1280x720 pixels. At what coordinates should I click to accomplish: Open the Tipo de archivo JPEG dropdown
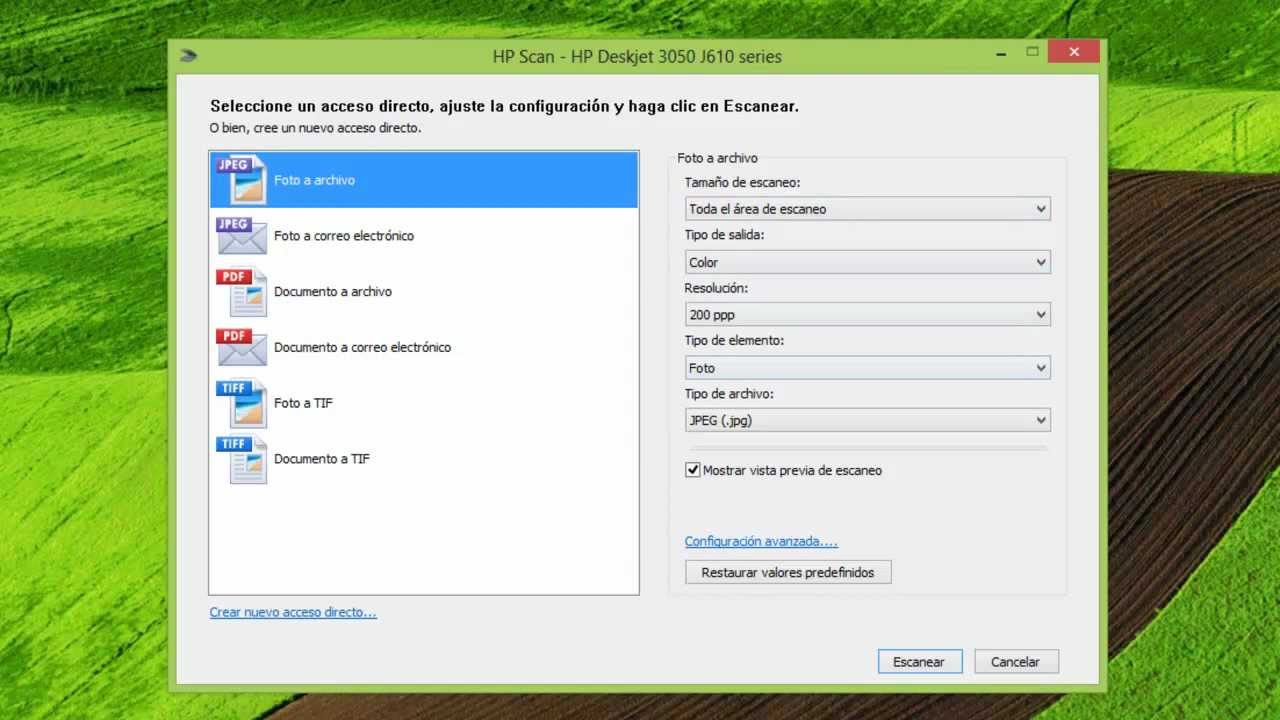867,420
